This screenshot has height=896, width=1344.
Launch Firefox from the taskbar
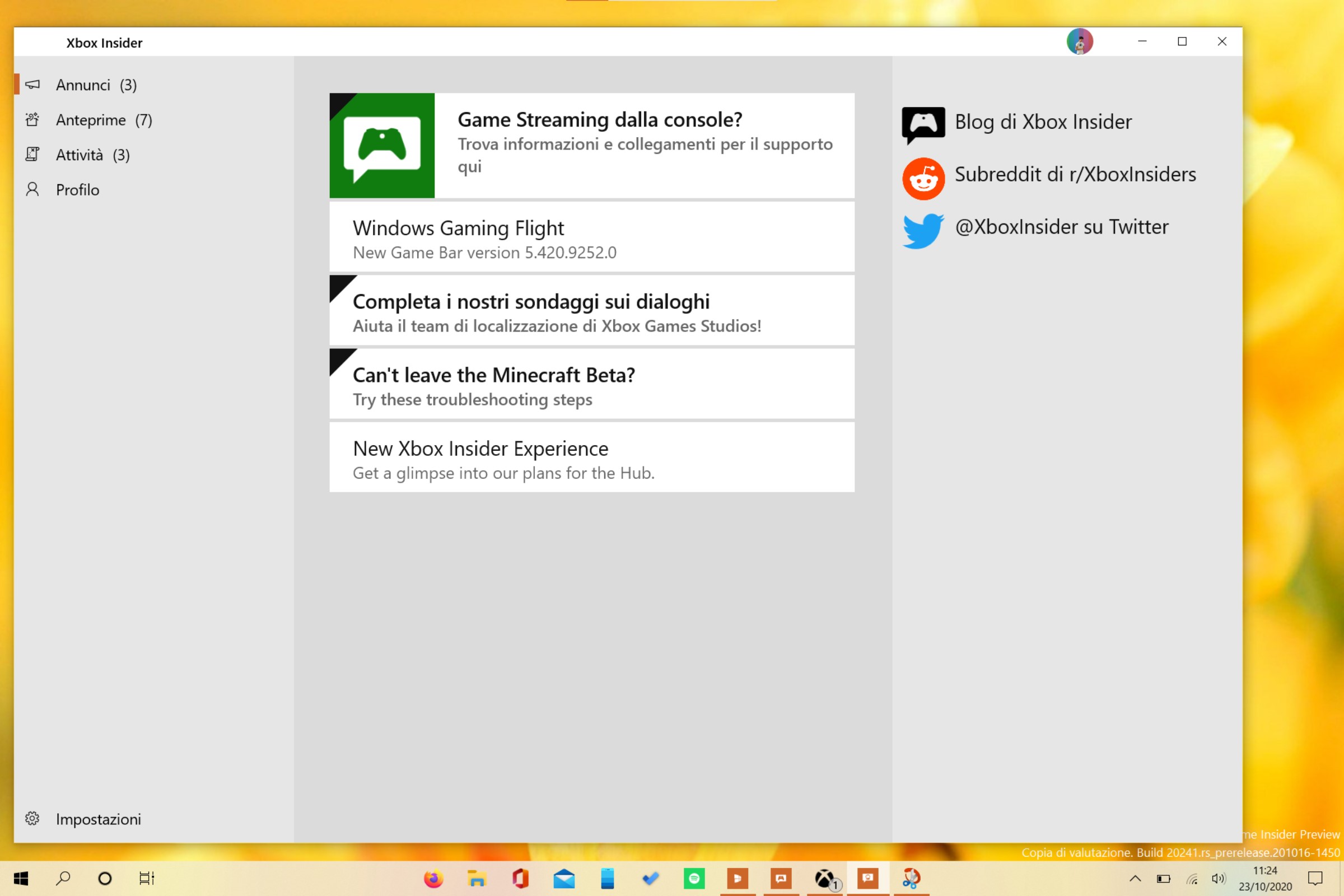point(433,878)
